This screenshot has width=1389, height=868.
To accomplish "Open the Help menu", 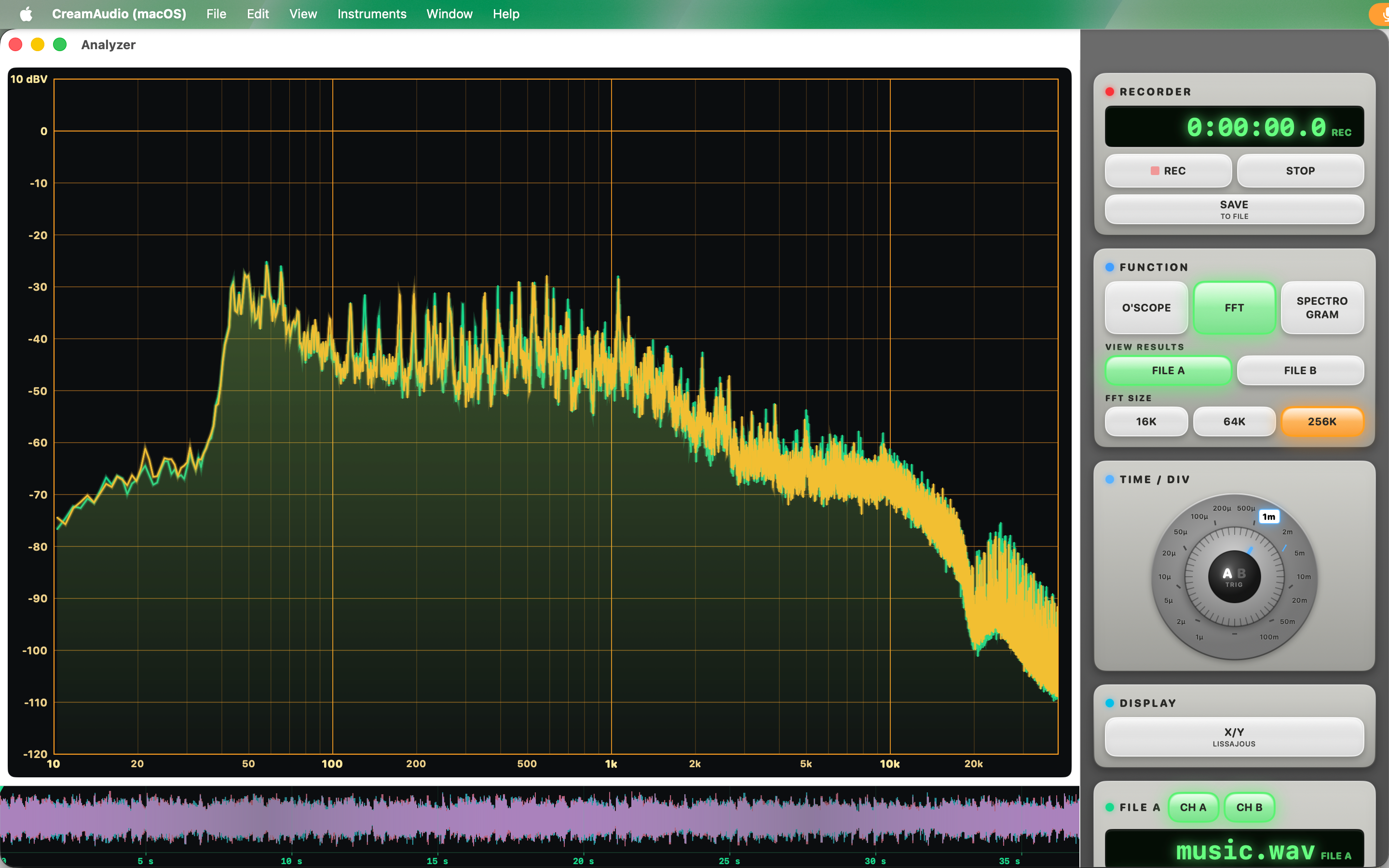I will [x=505, y=14].
